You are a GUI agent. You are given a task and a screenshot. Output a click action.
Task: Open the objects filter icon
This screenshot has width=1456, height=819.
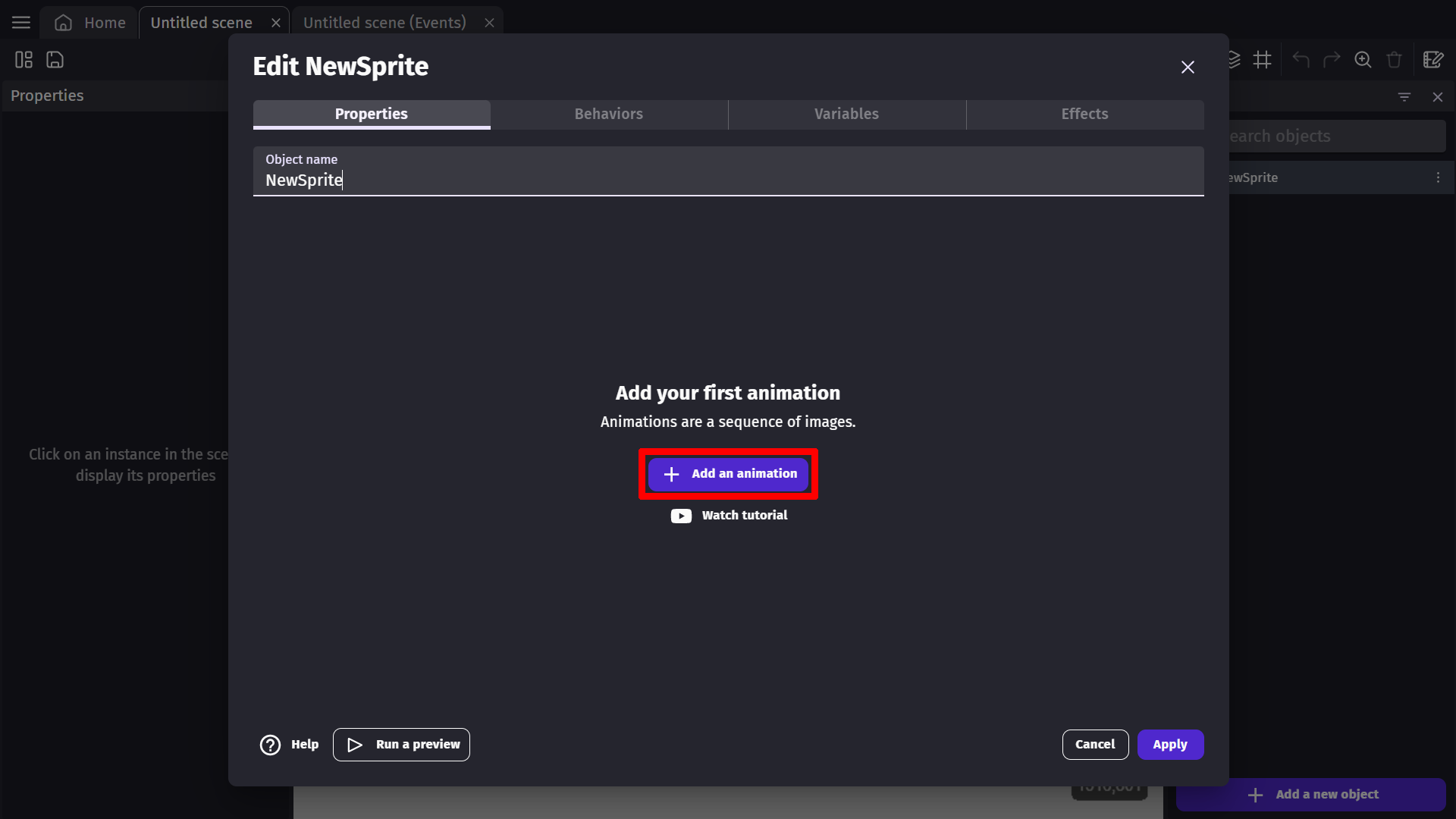pyautogui.click(x=1404, y=97)
